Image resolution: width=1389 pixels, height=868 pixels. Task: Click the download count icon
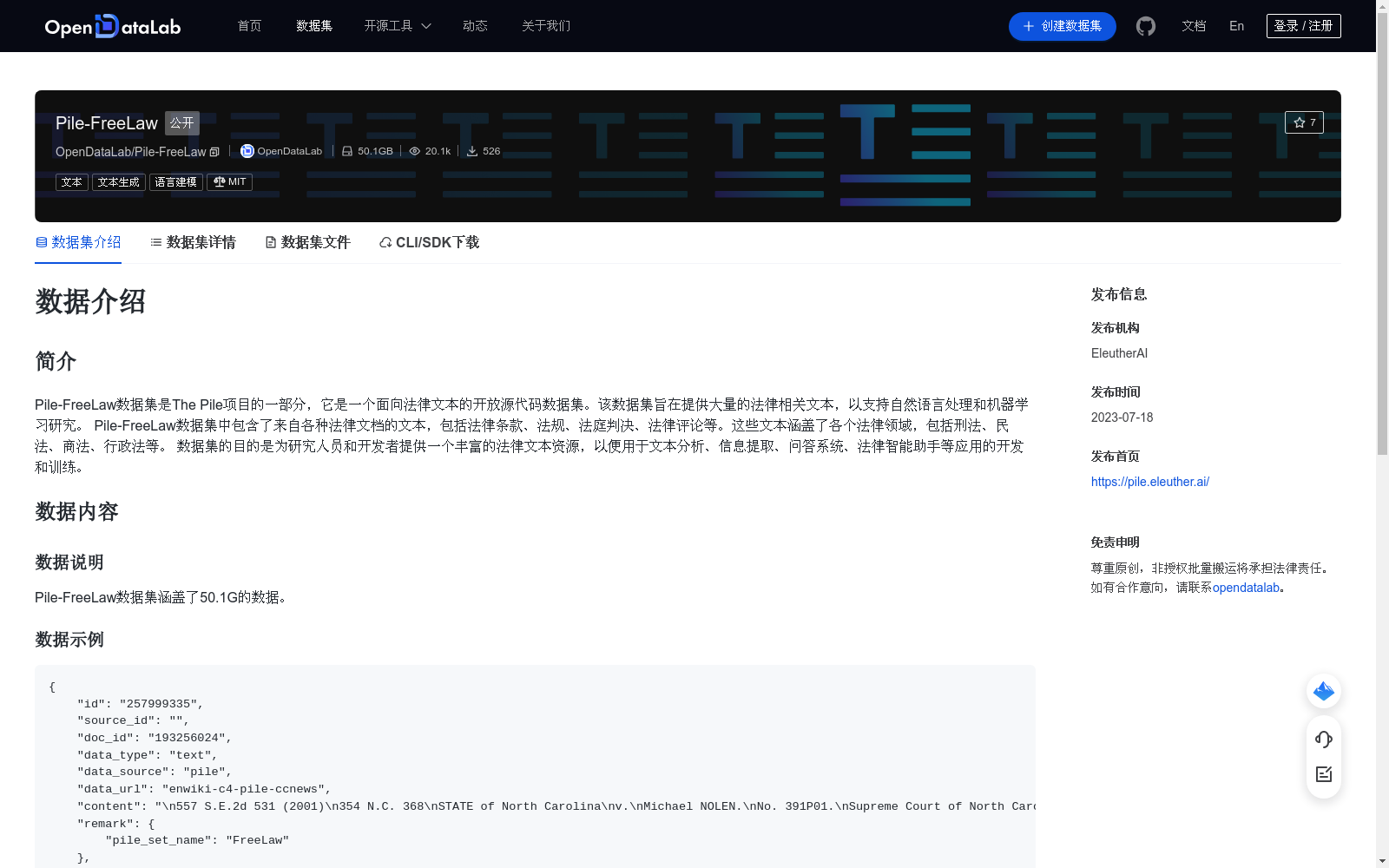click(x=472, y=151)
